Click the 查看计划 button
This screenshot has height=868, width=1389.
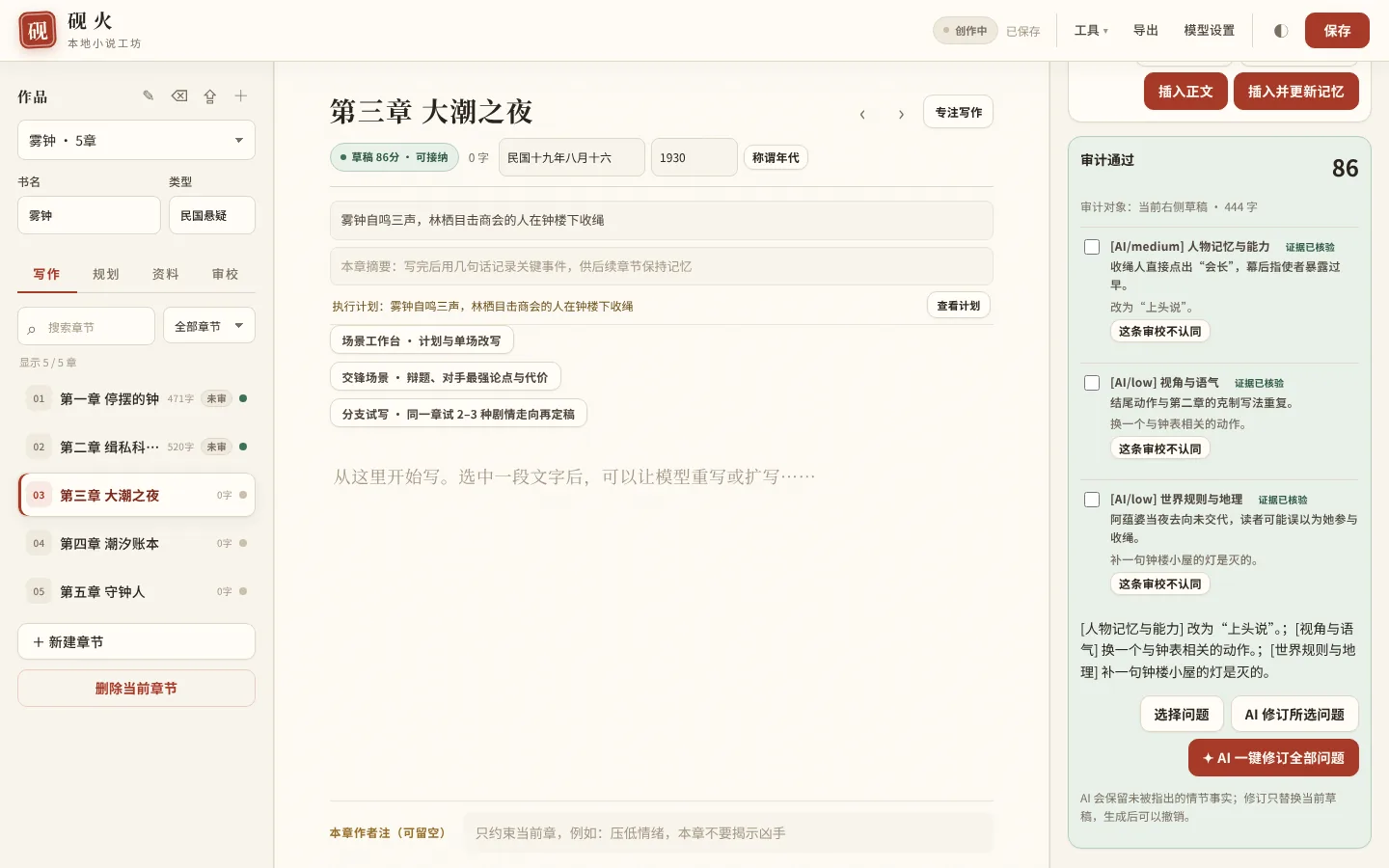pyautogui.click(x=959, y=306)
